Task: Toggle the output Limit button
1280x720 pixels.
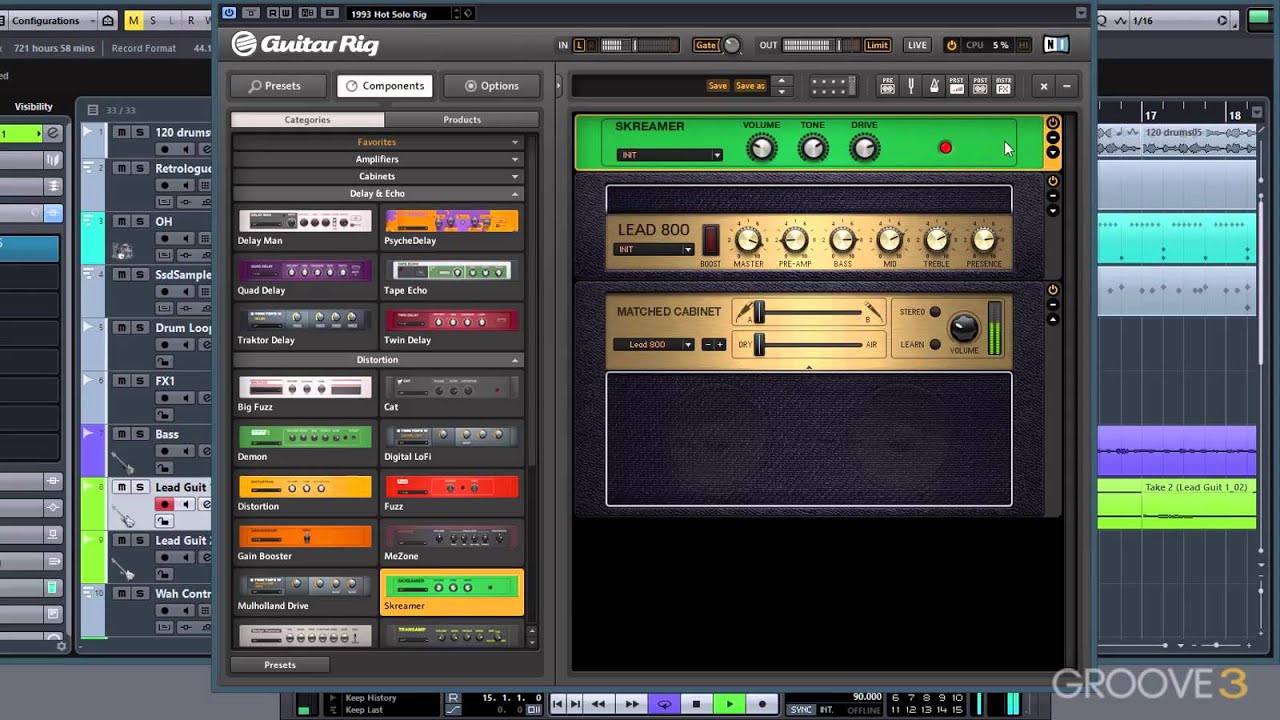Action: click(877, 45)
